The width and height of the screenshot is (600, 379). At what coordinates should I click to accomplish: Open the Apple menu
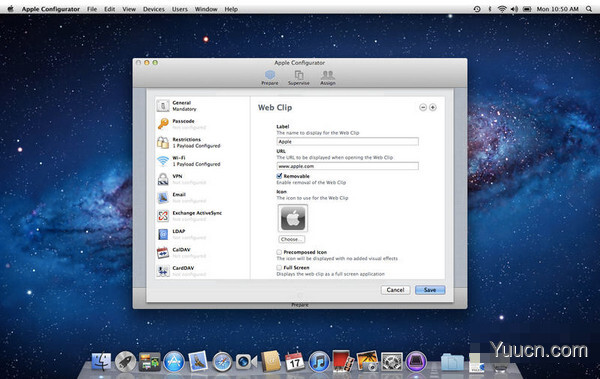(x=11, y=9)
